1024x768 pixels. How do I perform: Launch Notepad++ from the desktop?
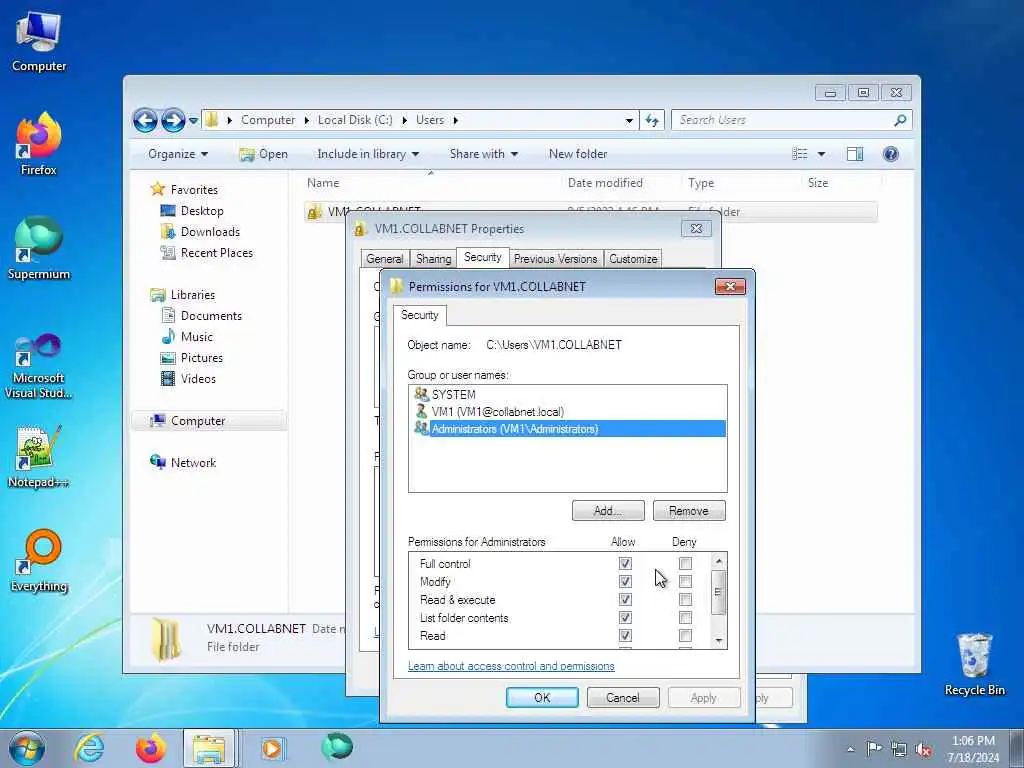pyautogui.click(x=39, y=457)
